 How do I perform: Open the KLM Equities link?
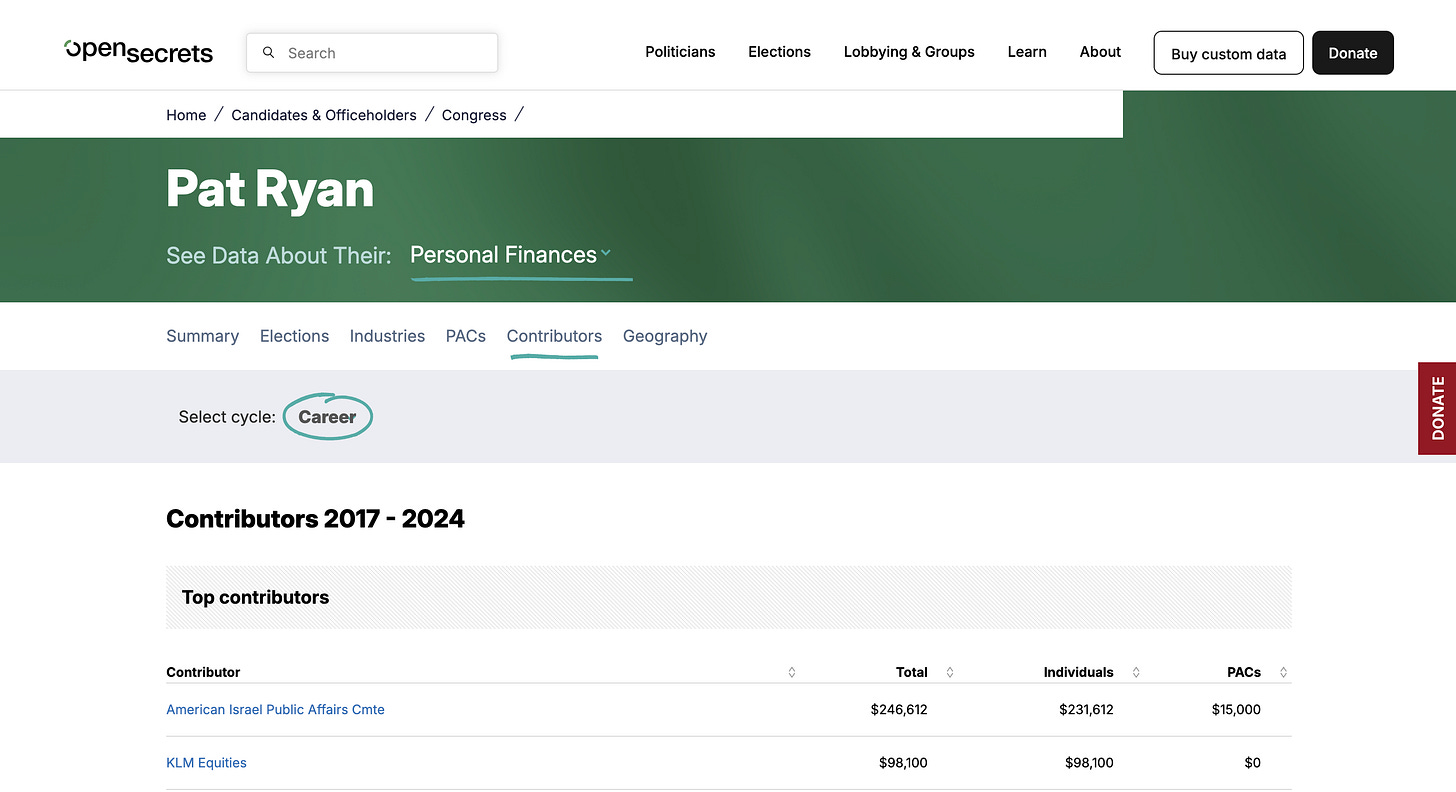click(206, 763)
